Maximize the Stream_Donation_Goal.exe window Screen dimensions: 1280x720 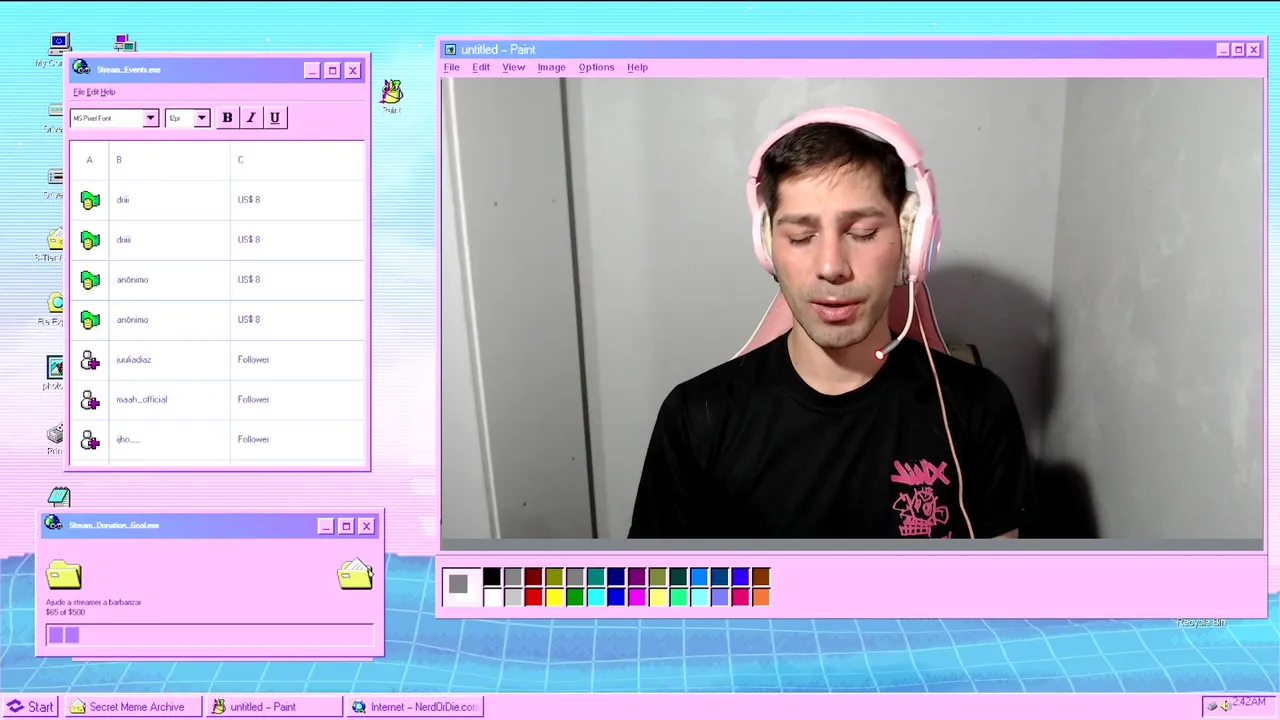point(346,526)
